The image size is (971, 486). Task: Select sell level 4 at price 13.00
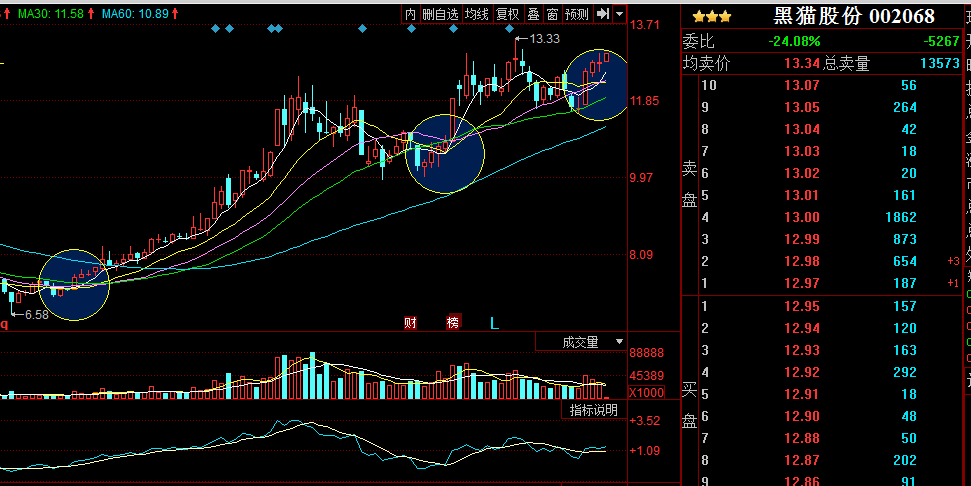(821, 217)
